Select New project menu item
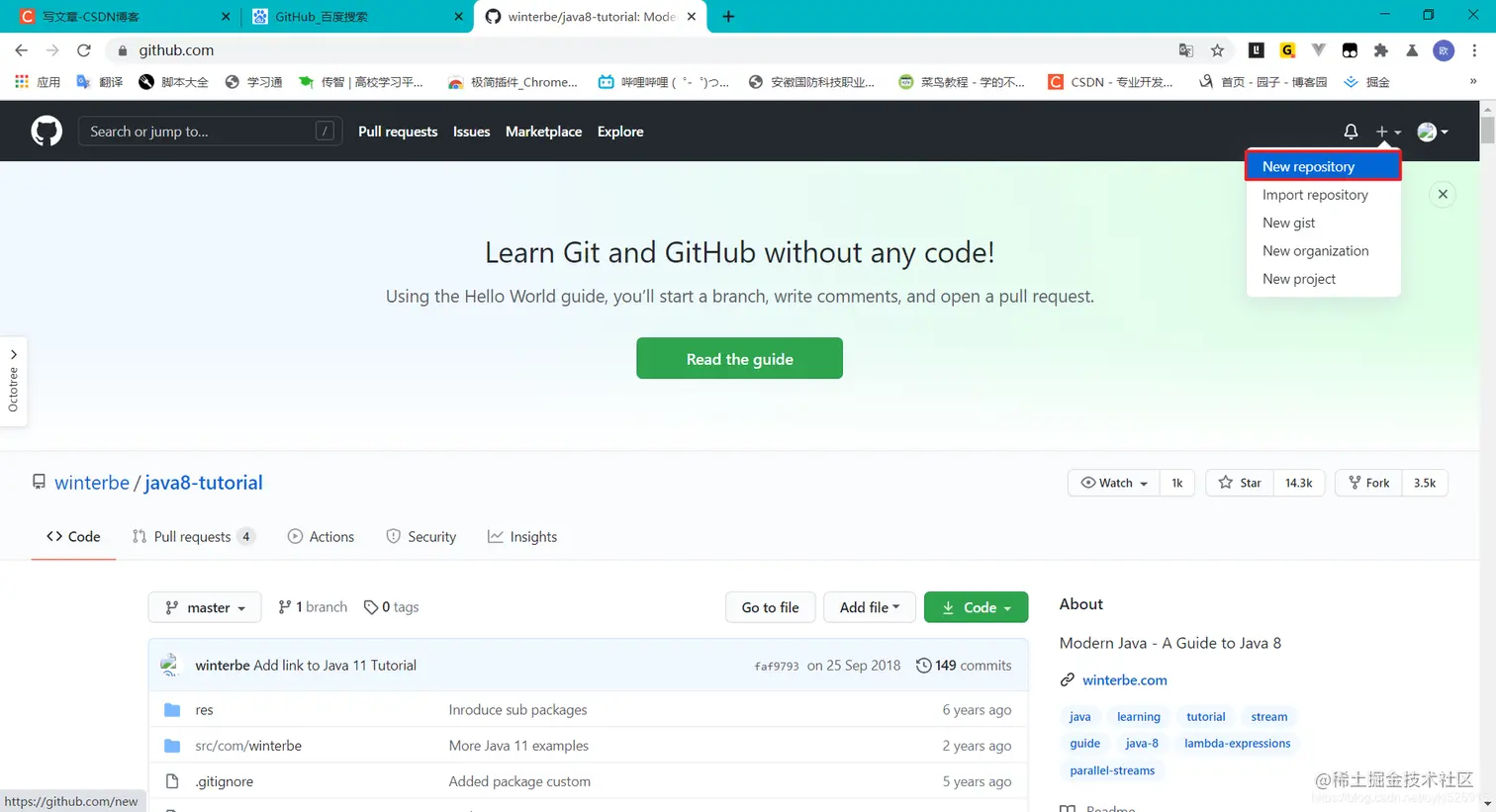Screen dimensions: 1496x812 [x=1323, y=279]
